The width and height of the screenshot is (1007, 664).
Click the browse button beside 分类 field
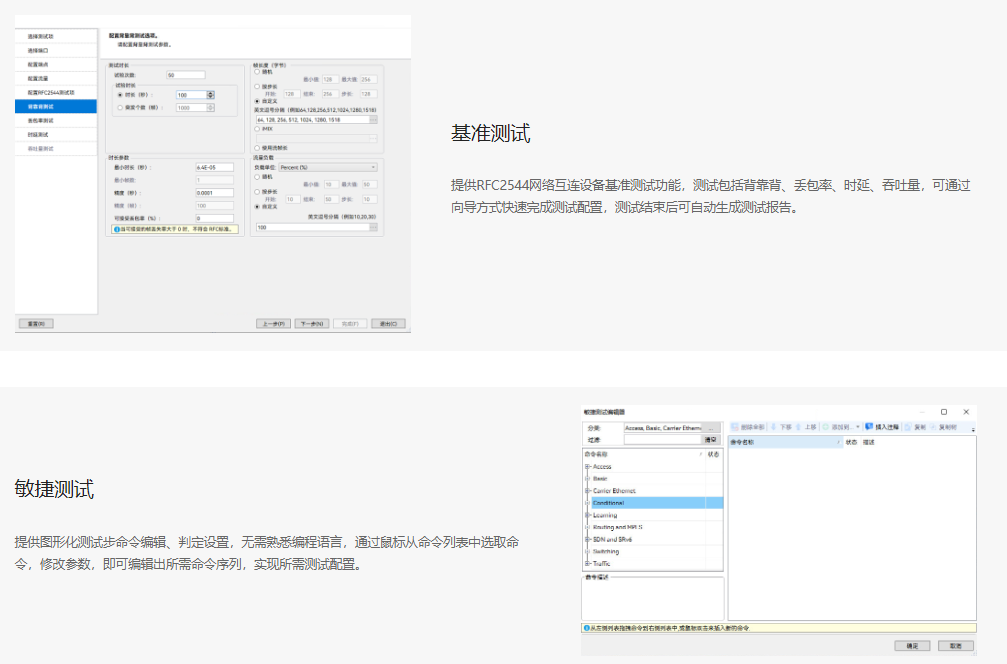click(x=712, y=427)
